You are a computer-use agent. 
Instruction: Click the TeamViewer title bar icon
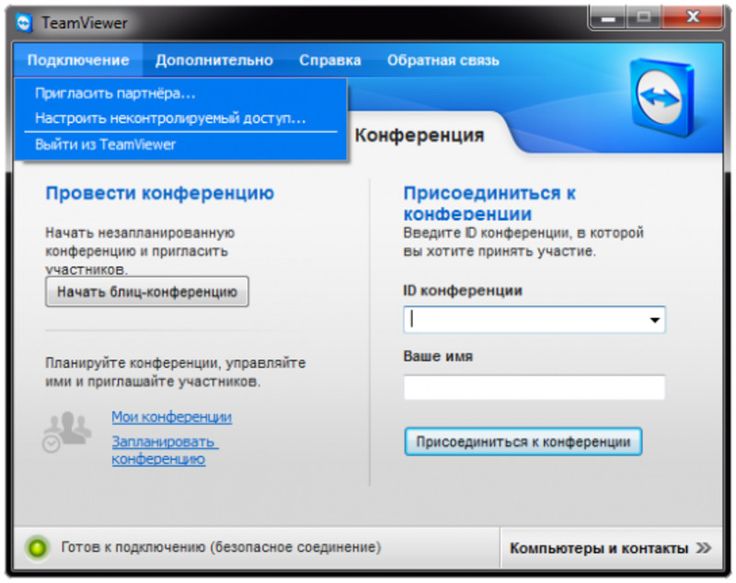(x=24, y=23)
